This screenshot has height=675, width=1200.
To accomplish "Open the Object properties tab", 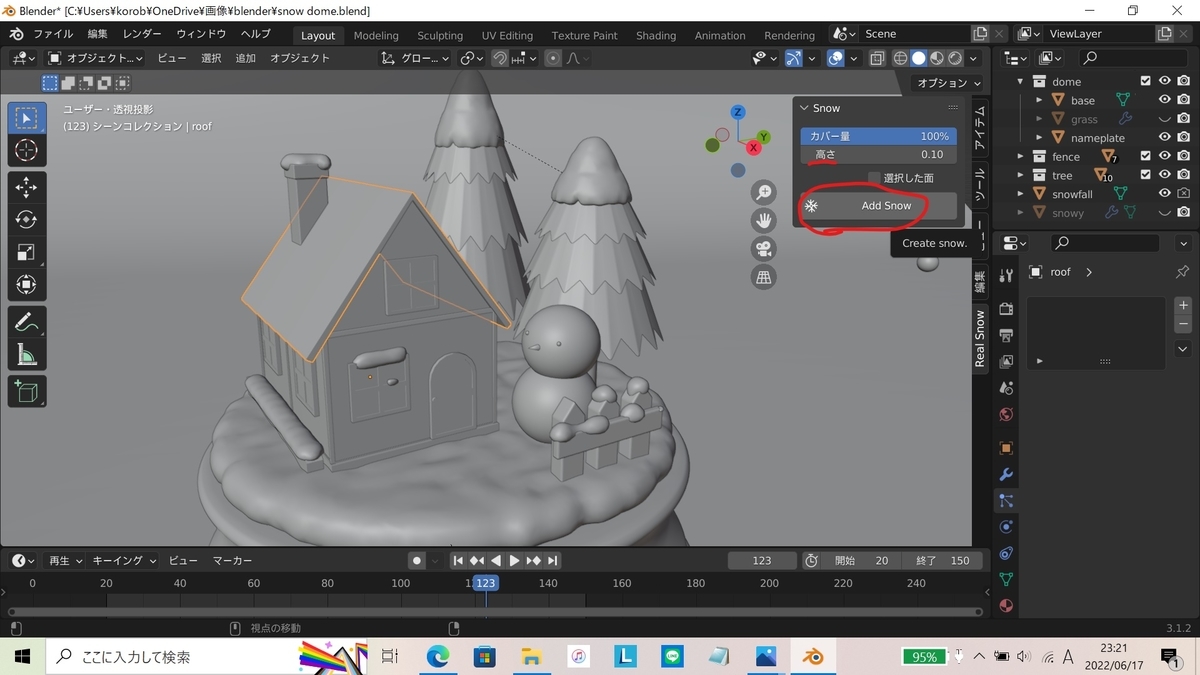I will (x=1006, y=448).
